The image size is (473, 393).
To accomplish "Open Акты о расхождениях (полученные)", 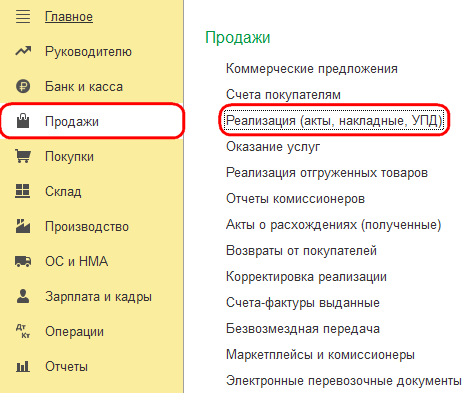I will tap(333, 225).
